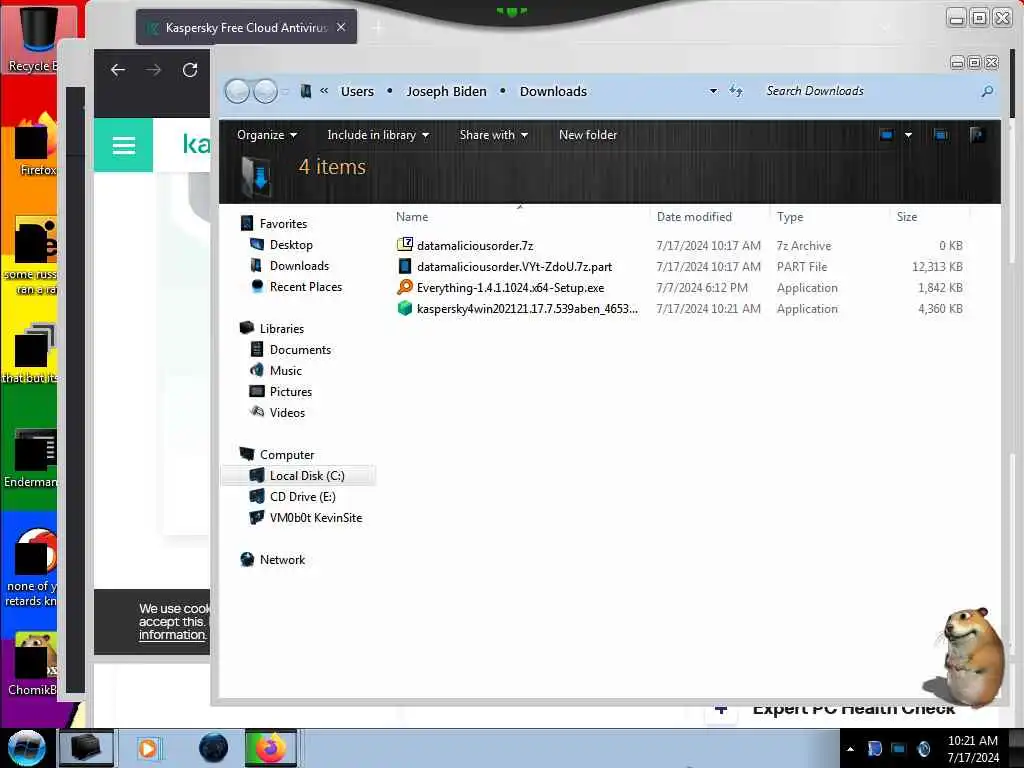The image size is (1024, 768).
Task: Open the media player taskbar icon
Action: [148, 748]
